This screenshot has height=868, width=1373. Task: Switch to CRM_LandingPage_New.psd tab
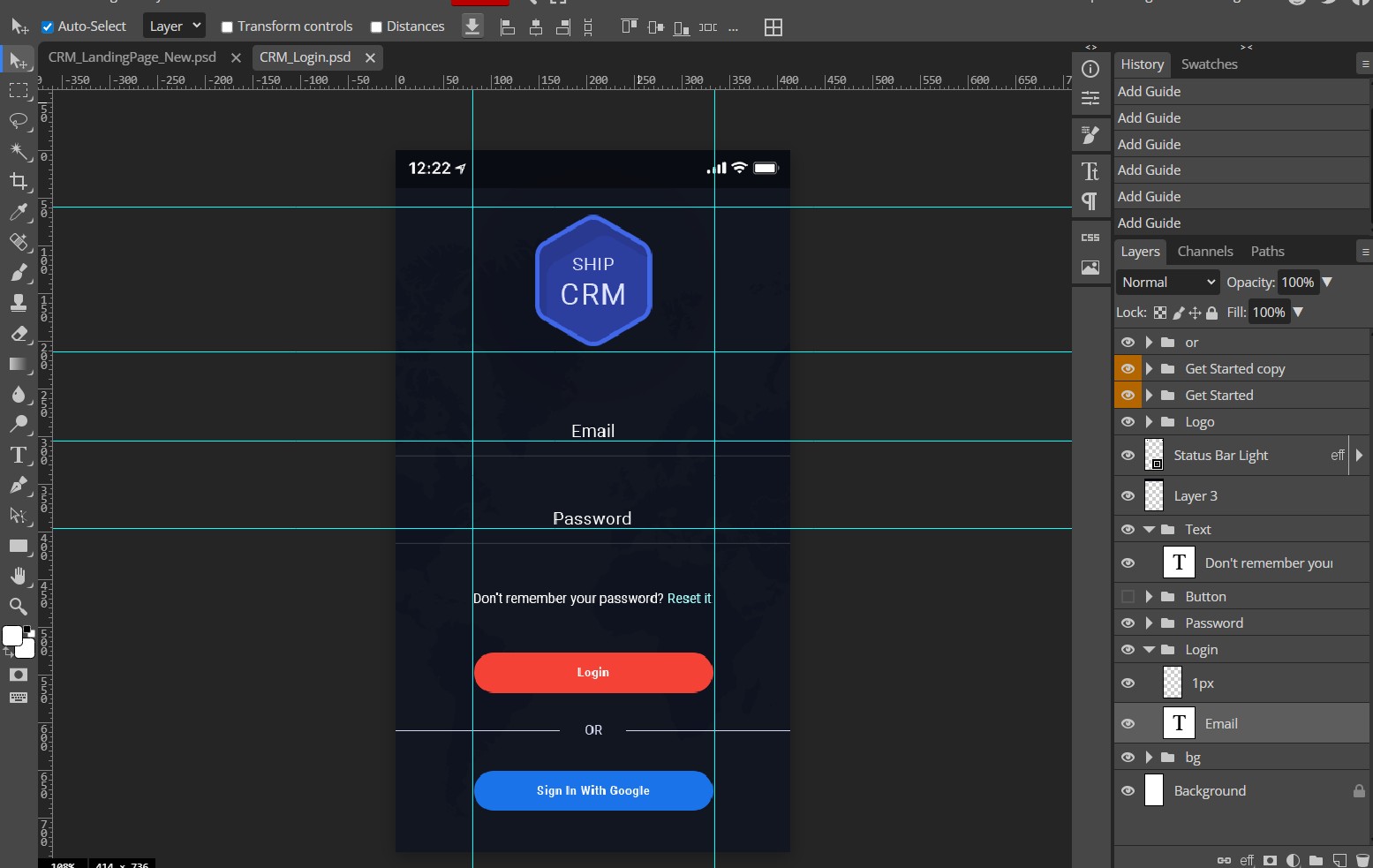[132, 57]
